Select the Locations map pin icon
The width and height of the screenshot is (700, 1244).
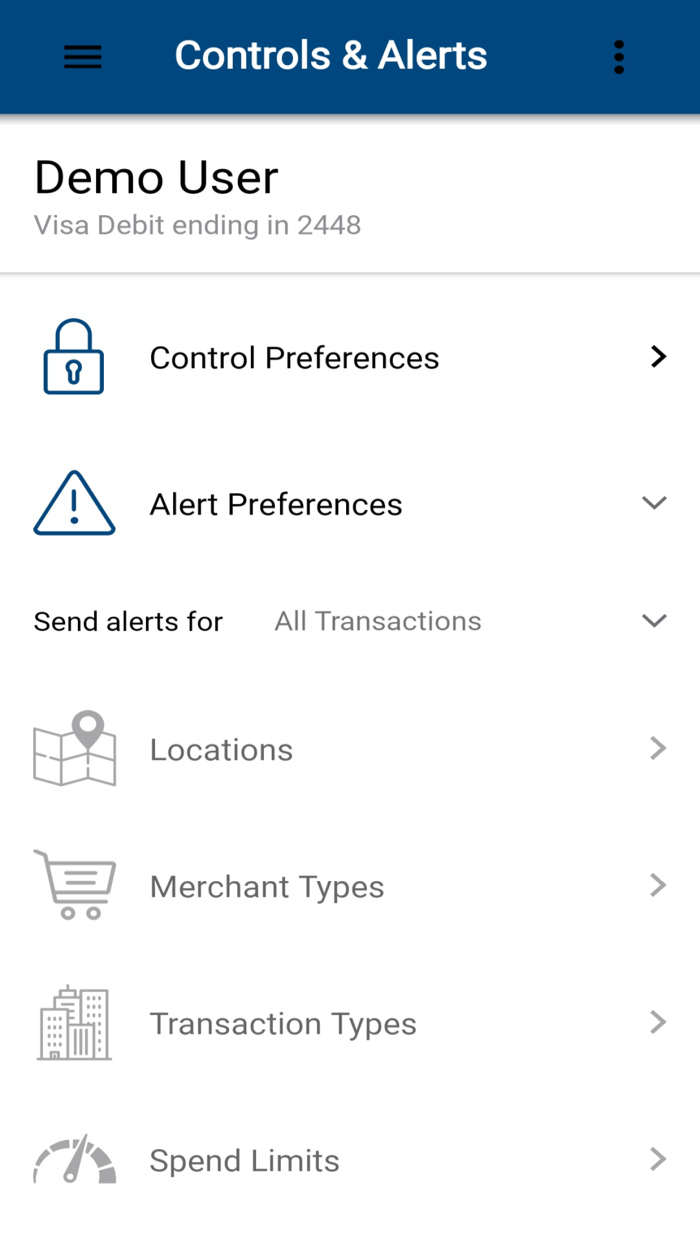click(x=74, y=748)
